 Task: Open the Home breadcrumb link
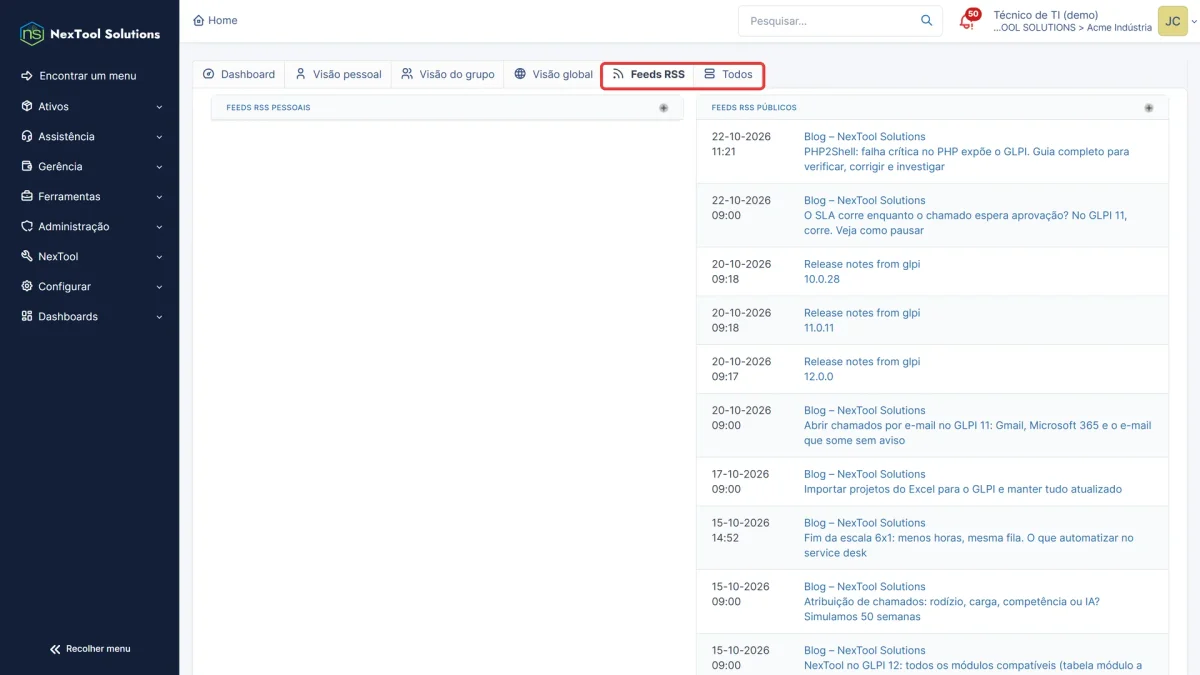(x=215, y=20)
